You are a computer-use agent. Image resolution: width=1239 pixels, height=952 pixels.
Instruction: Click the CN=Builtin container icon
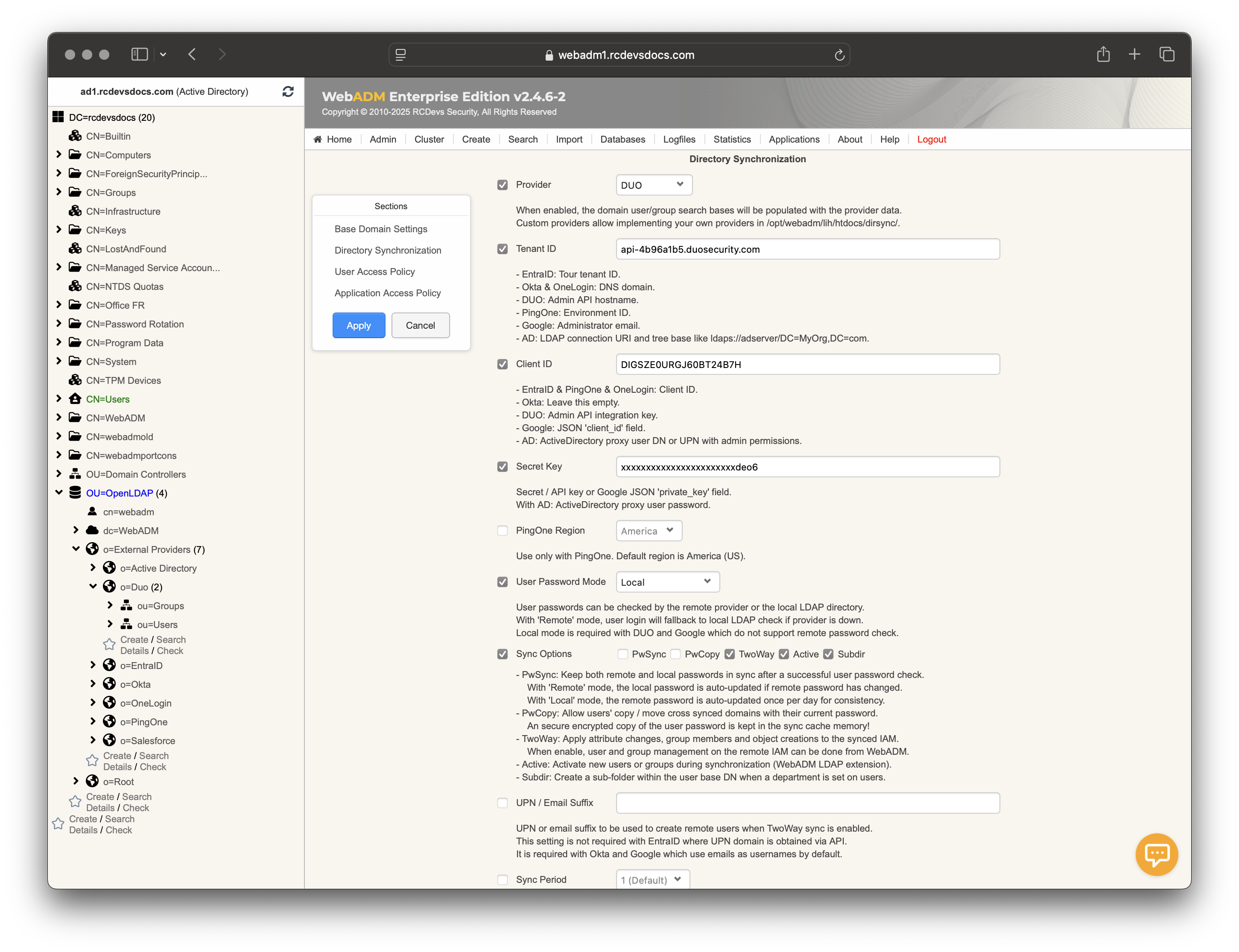point(75,136)
